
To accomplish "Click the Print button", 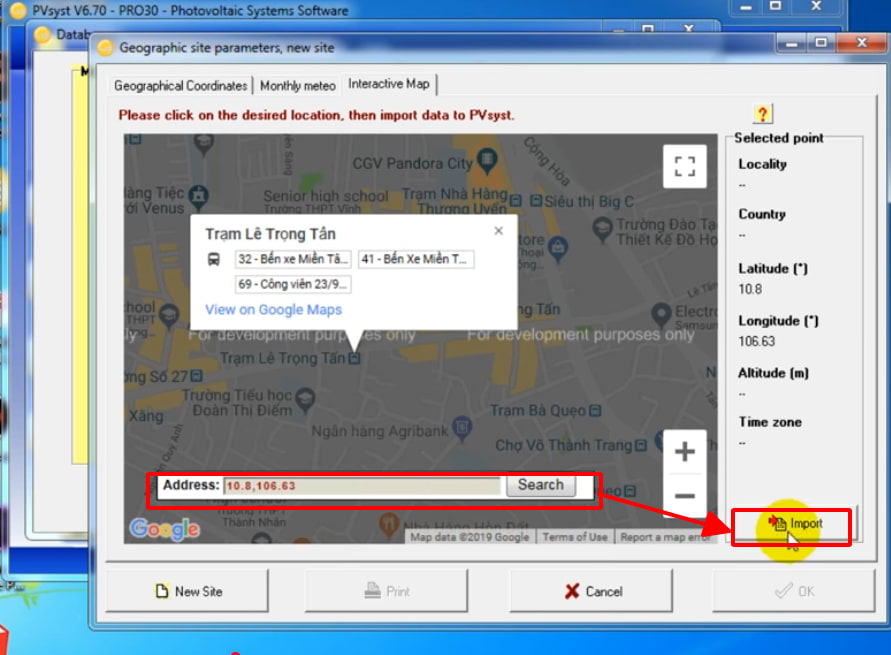I will (x=386, y=591).
